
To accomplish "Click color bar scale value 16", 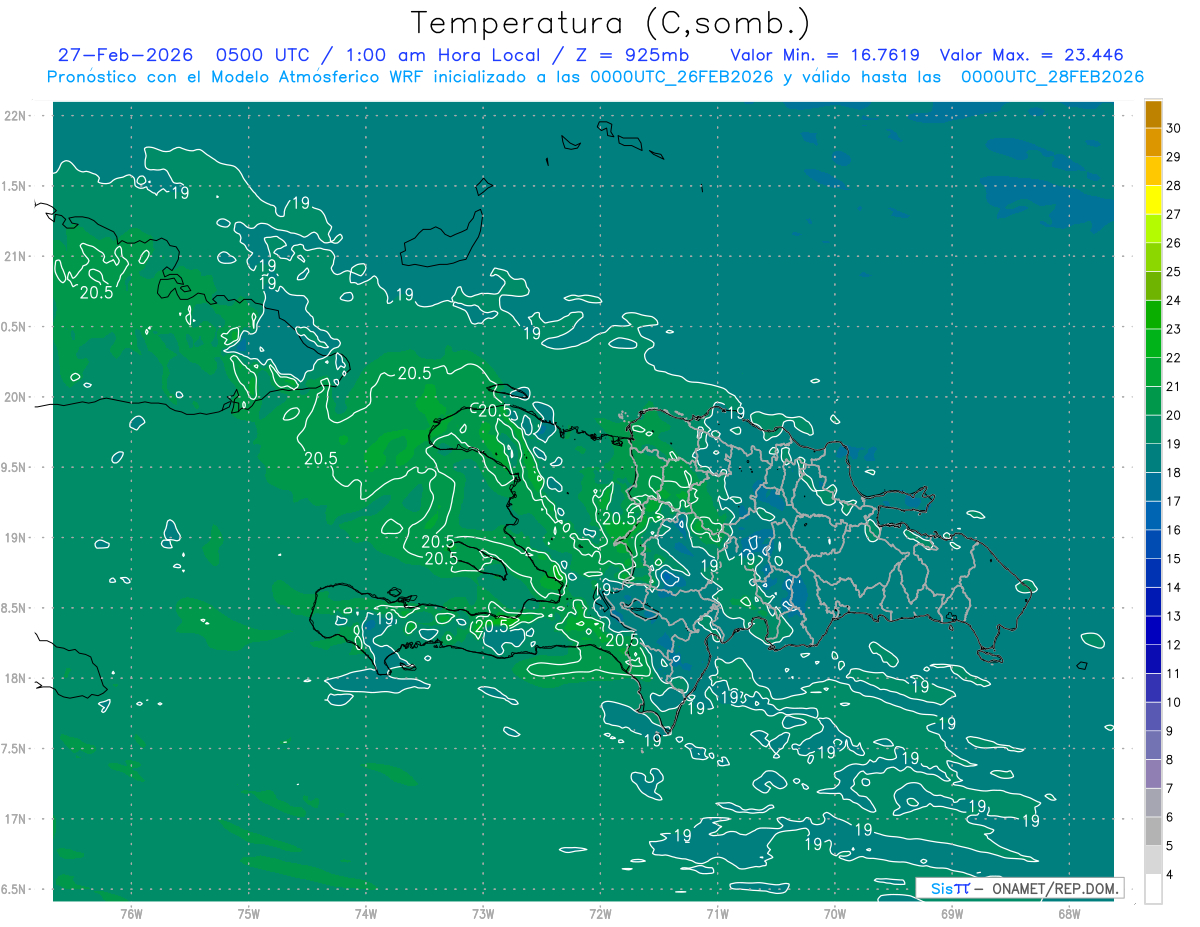I will coord(1174,530).
